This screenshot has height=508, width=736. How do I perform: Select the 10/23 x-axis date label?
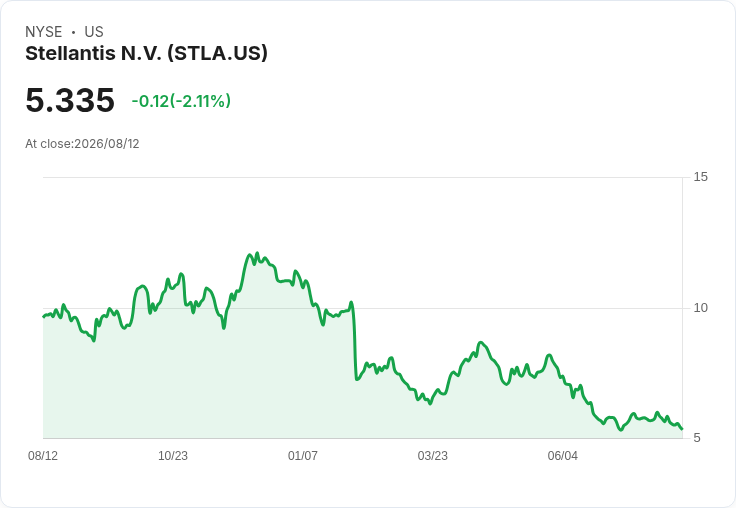pyautogui.click(x=173, y=455)
